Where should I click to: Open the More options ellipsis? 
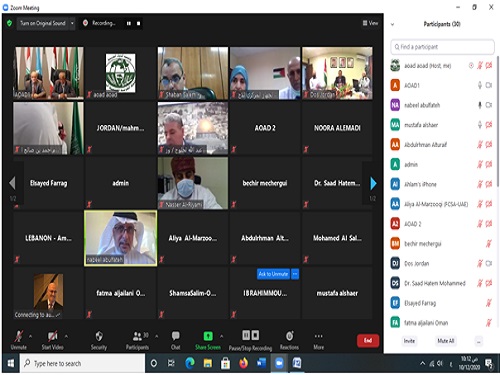click(318, 336)
